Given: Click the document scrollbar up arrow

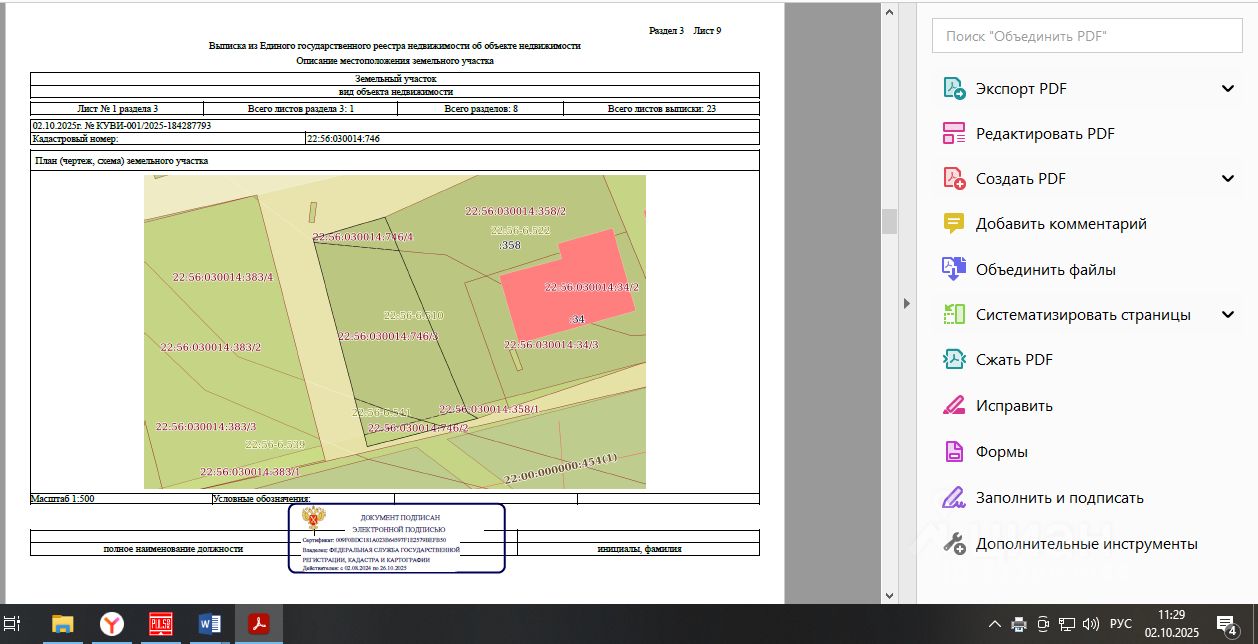Looking at the screenshot, I should (x=889, y=10).
